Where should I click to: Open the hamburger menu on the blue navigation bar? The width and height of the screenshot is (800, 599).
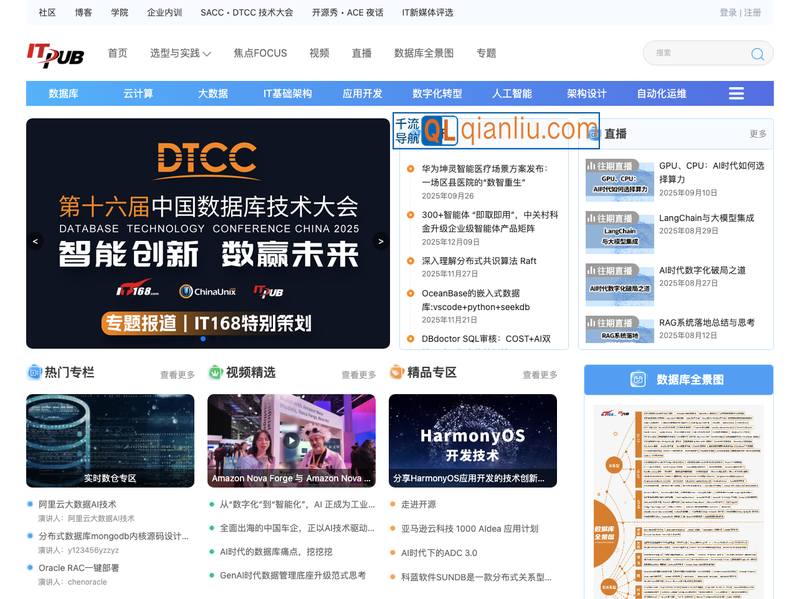coord(736,93)
